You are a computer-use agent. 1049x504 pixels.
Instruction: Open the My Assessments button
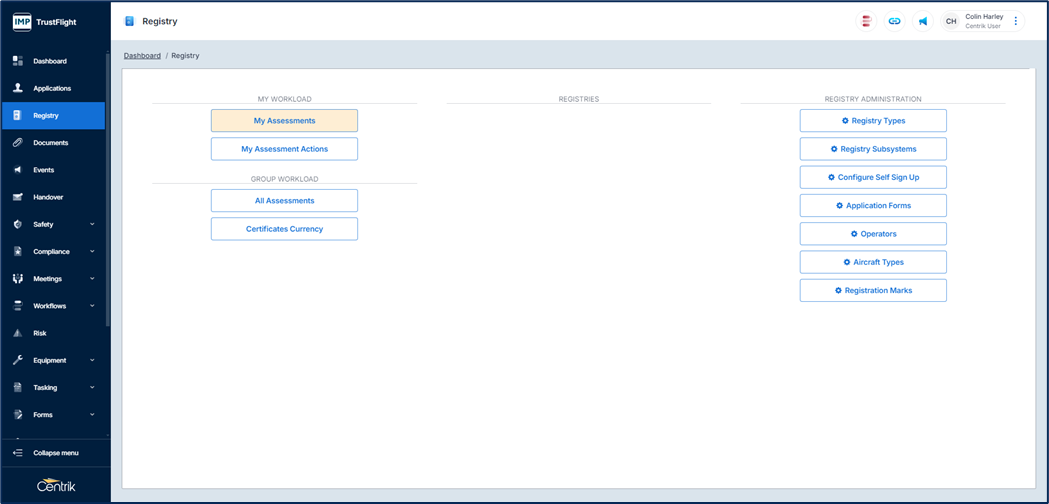(x=284, y=121)
